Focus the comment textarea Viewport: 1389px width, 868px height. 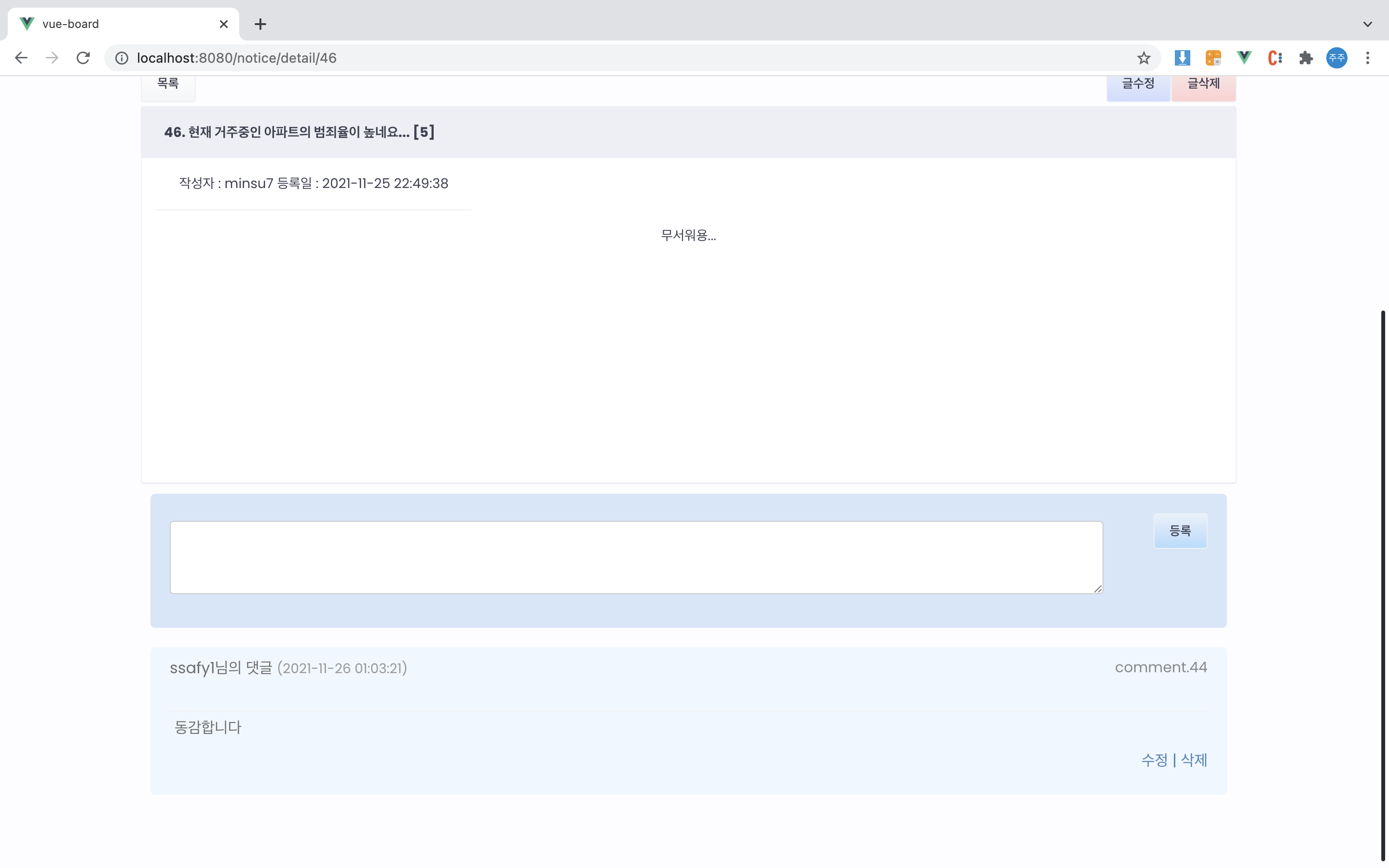click(x=636, y=557)
